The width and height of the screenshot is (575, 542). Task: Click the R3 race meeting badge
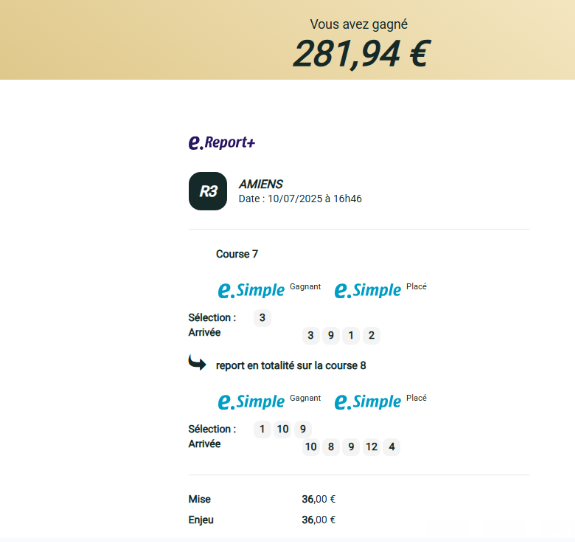tap(208, 191)
